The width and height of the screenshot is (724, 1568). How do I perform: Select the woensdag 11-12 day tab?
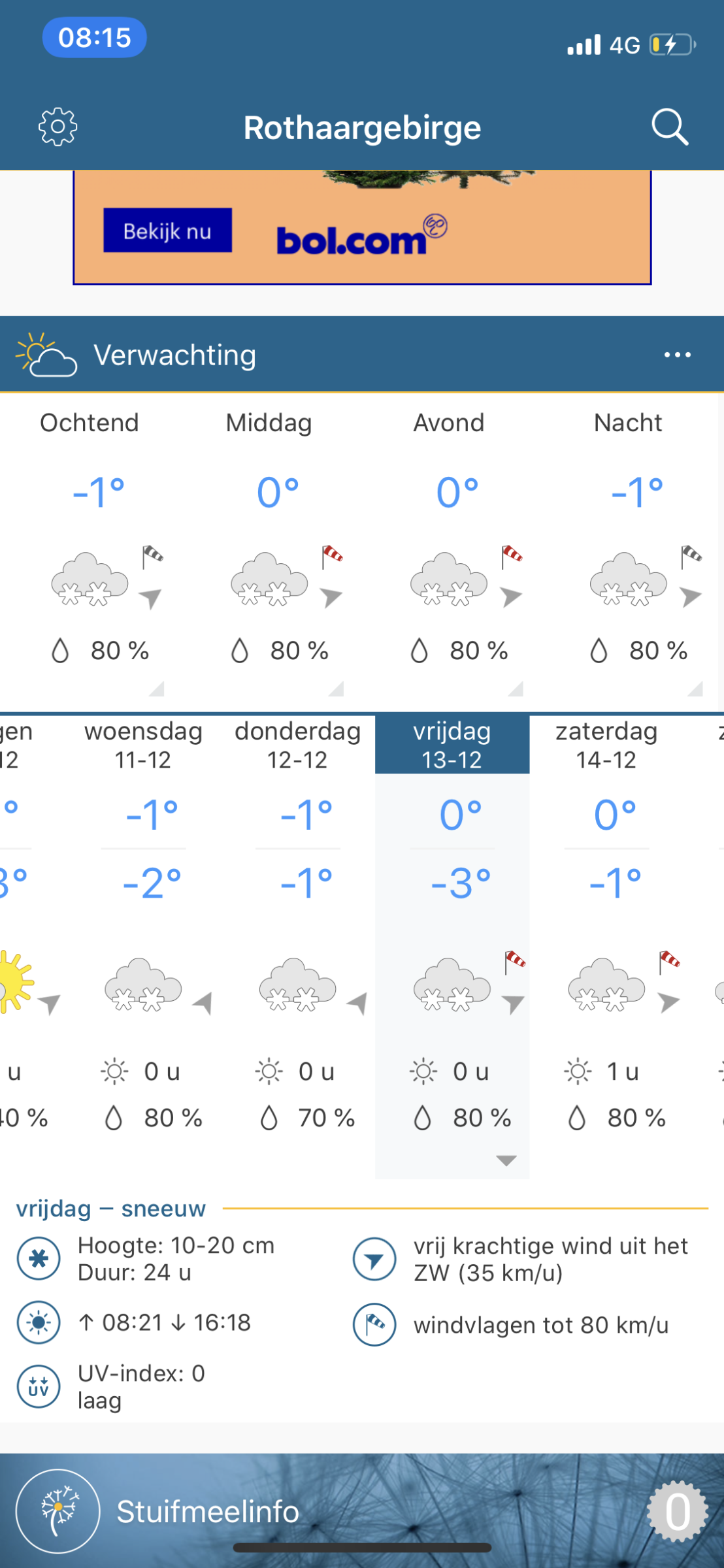point(143,745)
